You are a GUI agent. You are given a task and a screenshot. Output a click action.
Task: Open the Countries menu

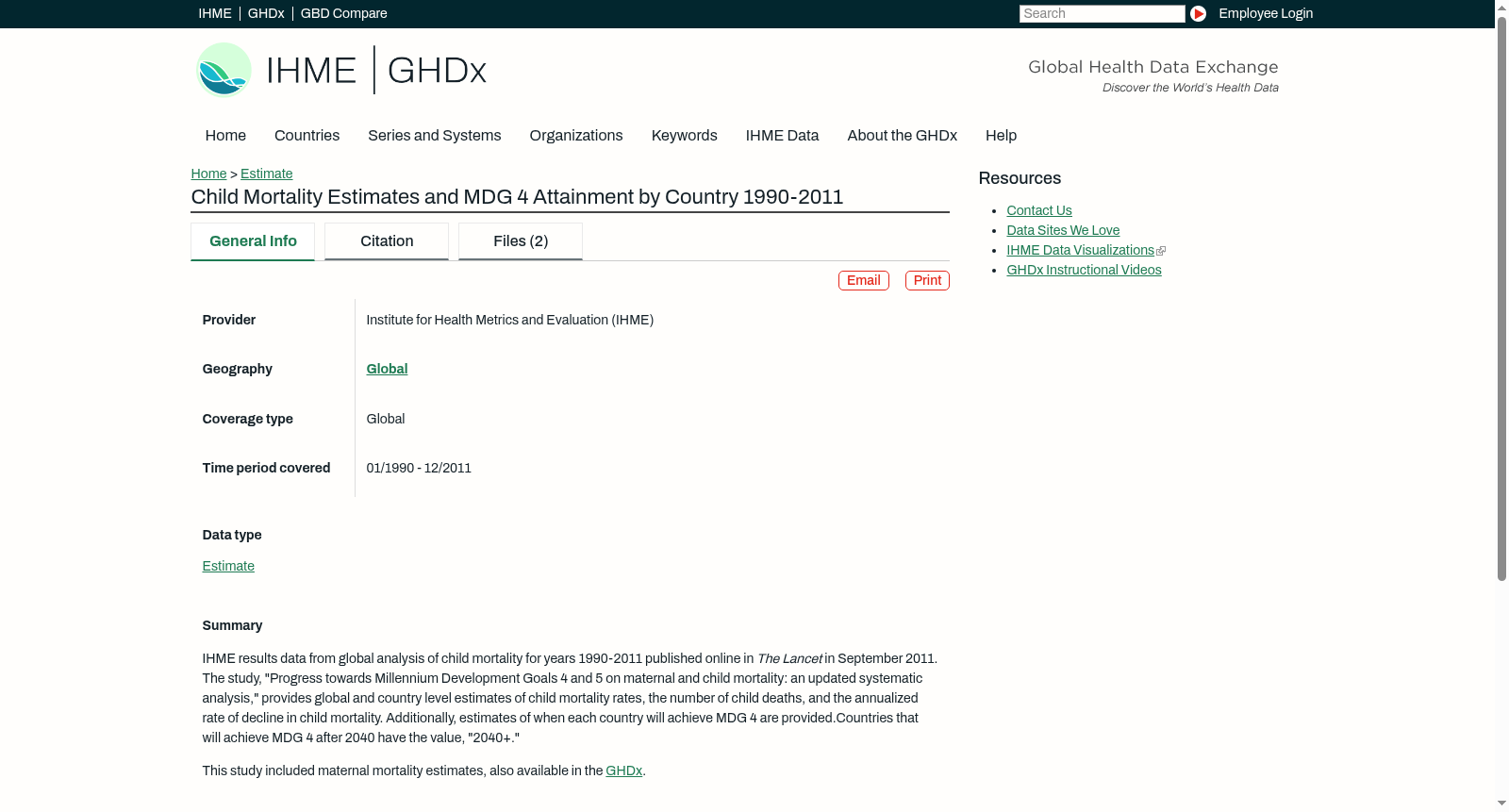(307, 136)
